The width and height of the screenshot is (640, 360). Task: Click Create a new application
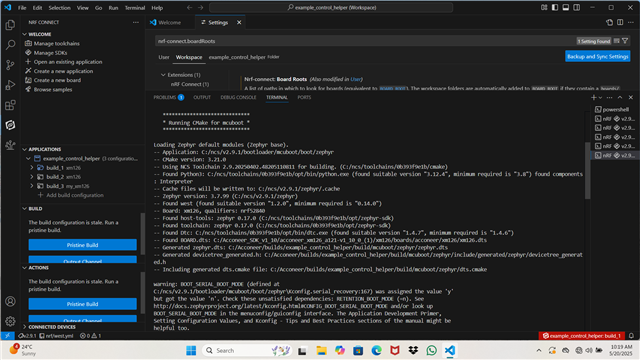tap(63, 71)
